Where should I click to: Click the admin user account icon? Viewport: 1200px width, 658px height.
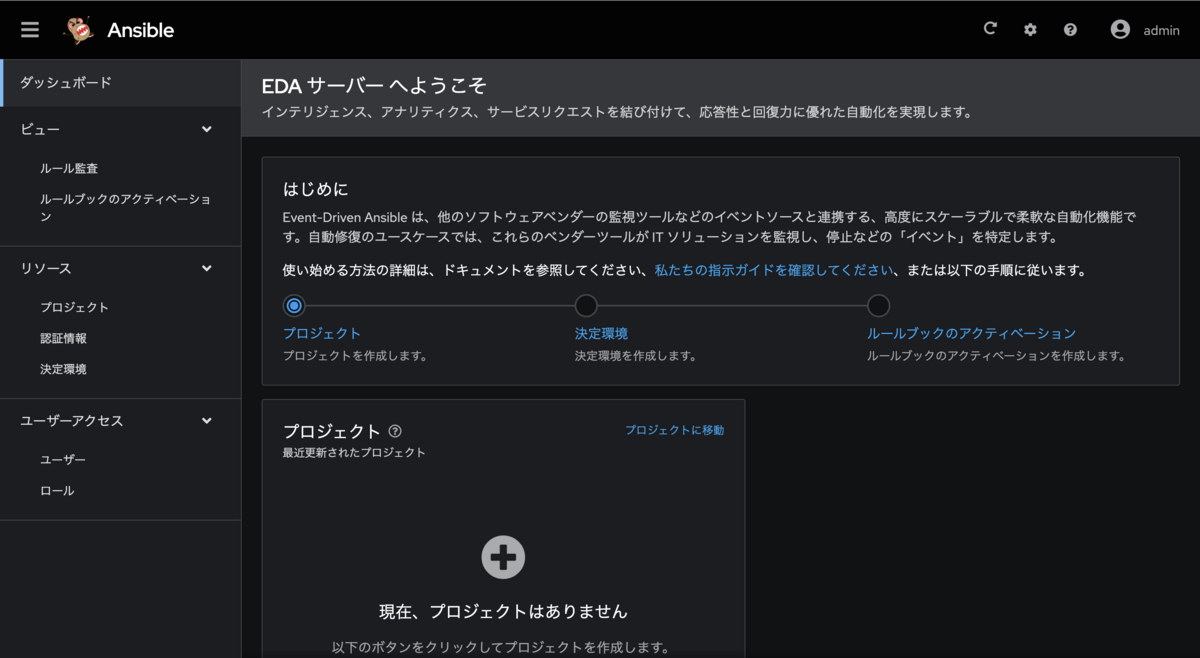pos(1120,29)
